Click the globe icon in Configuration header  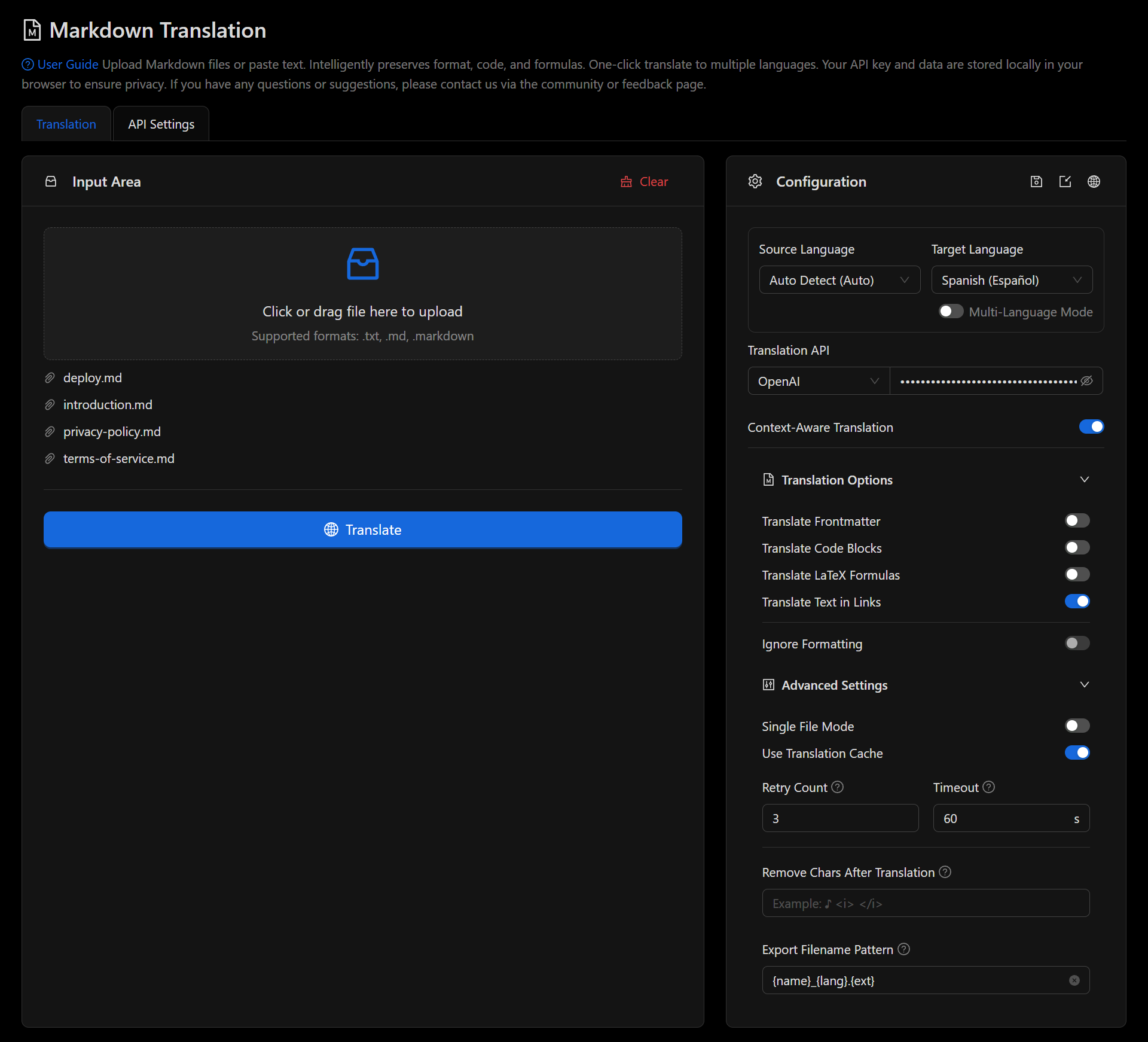tap(1094, 182)
